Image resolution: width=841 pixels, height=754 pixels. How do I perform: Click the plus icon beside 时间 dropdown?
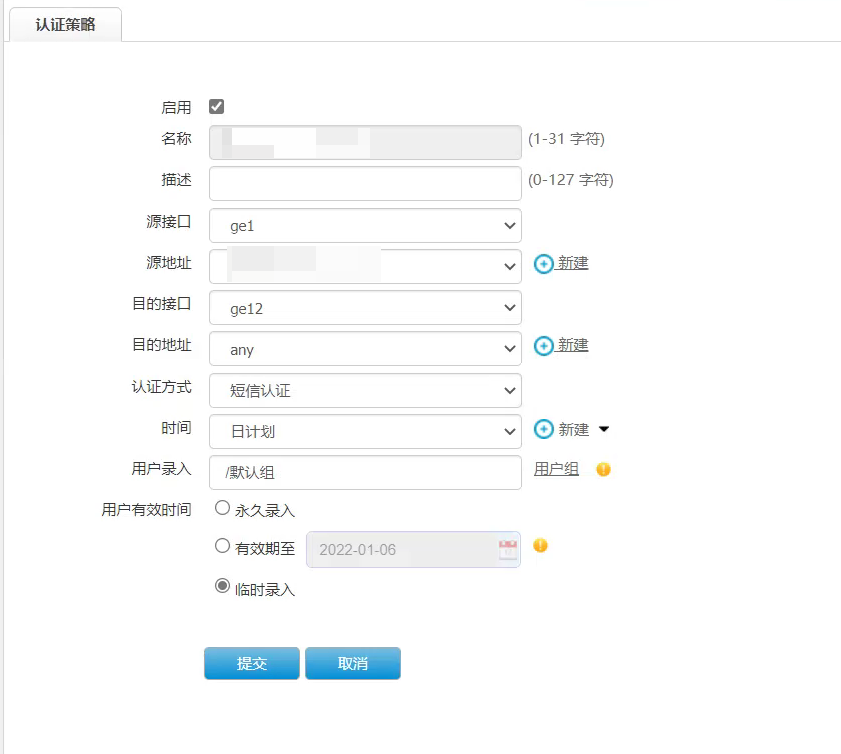pyautogui.click(x=544, y=429)
